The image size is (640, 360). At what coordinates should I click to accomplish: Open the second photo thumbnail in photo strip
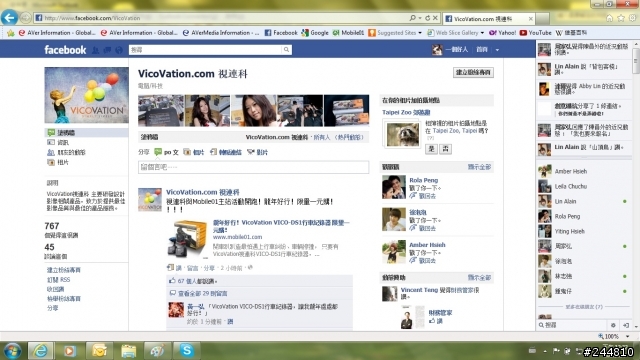click(207, 111)
